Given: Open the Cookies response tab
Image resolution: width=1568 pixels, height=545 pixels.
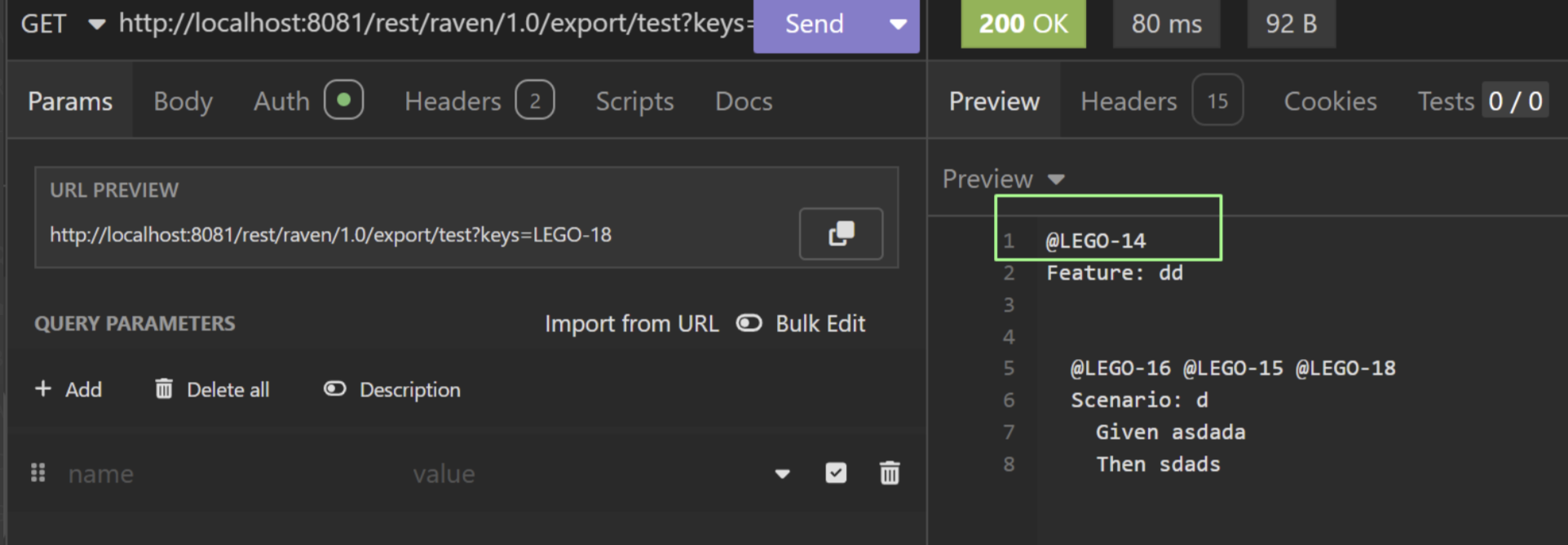Looking at the screenshot, I should pos(1330,101).
